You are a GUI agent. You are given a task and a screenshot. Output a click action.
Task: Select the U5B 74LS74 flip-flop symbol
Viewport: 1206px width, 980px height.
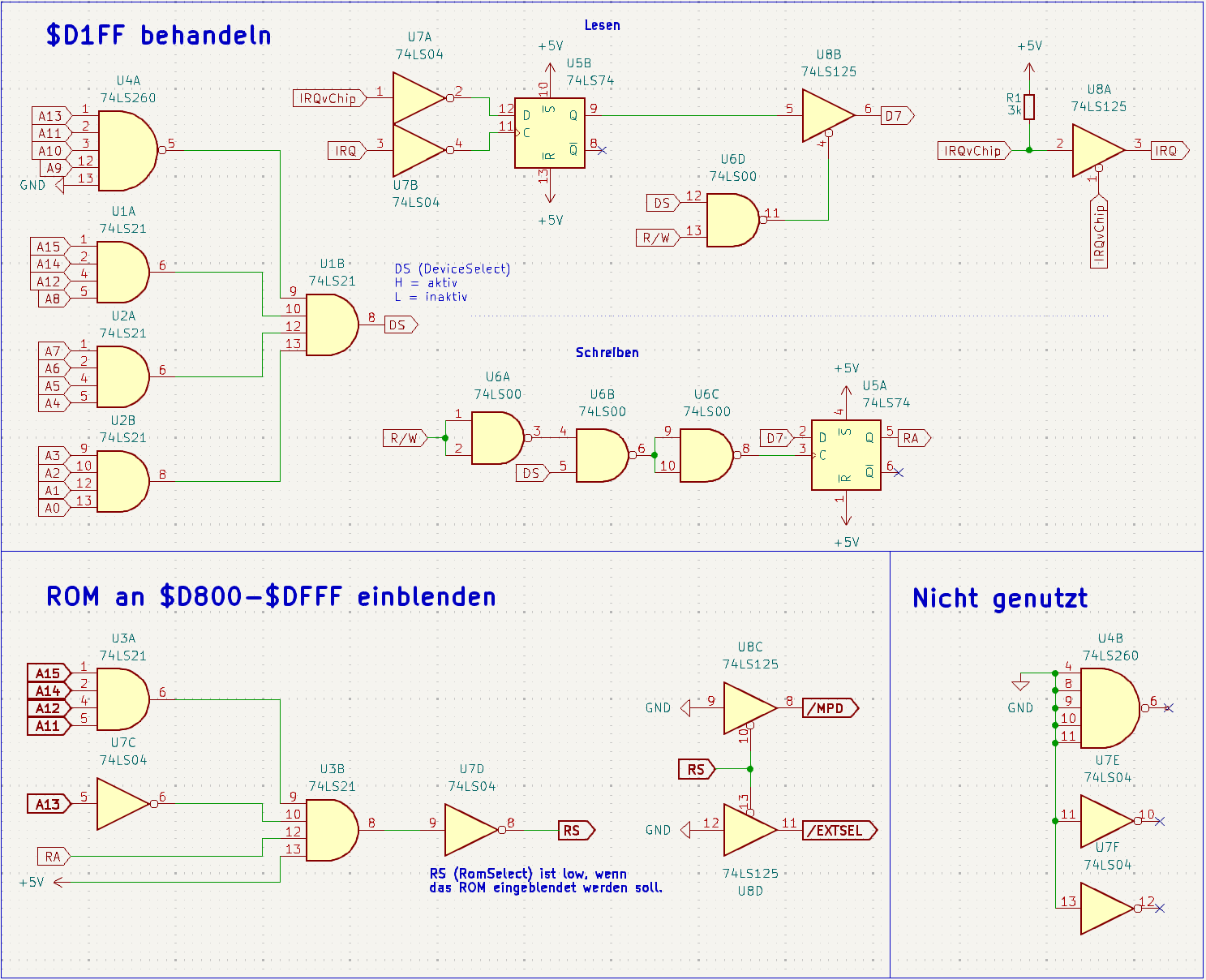pyautogui.click(x=549, y=133)
